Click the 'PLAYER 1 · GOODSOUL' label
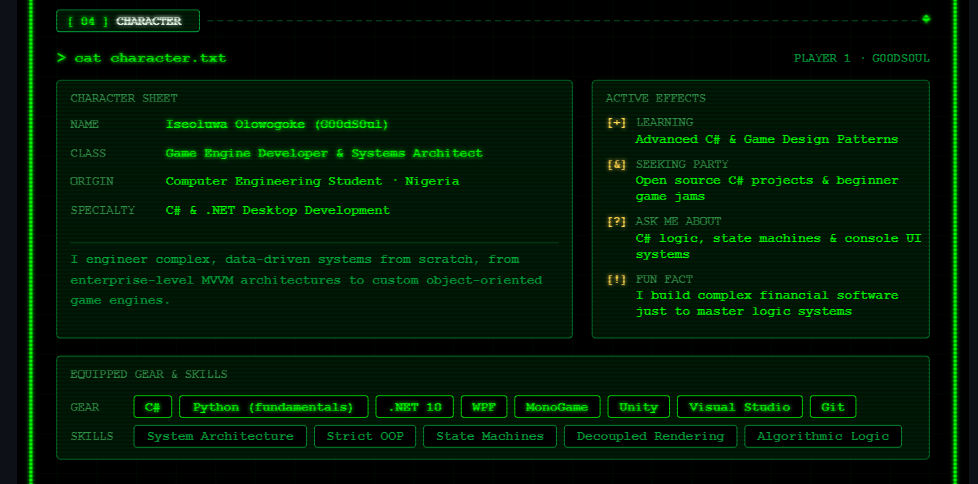978x484 pixels. (861, 59)
